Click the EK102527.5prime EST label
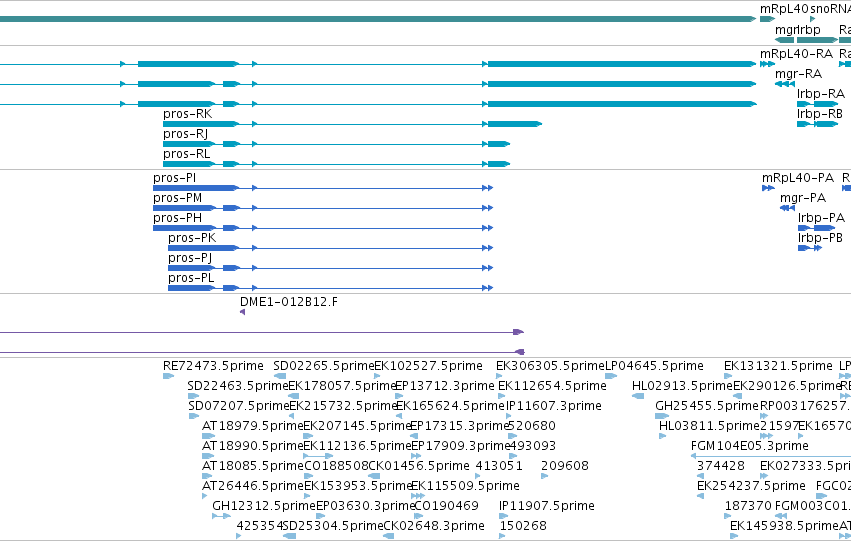The height and width of the screenshot is (541, 851). tap(428, 366)
